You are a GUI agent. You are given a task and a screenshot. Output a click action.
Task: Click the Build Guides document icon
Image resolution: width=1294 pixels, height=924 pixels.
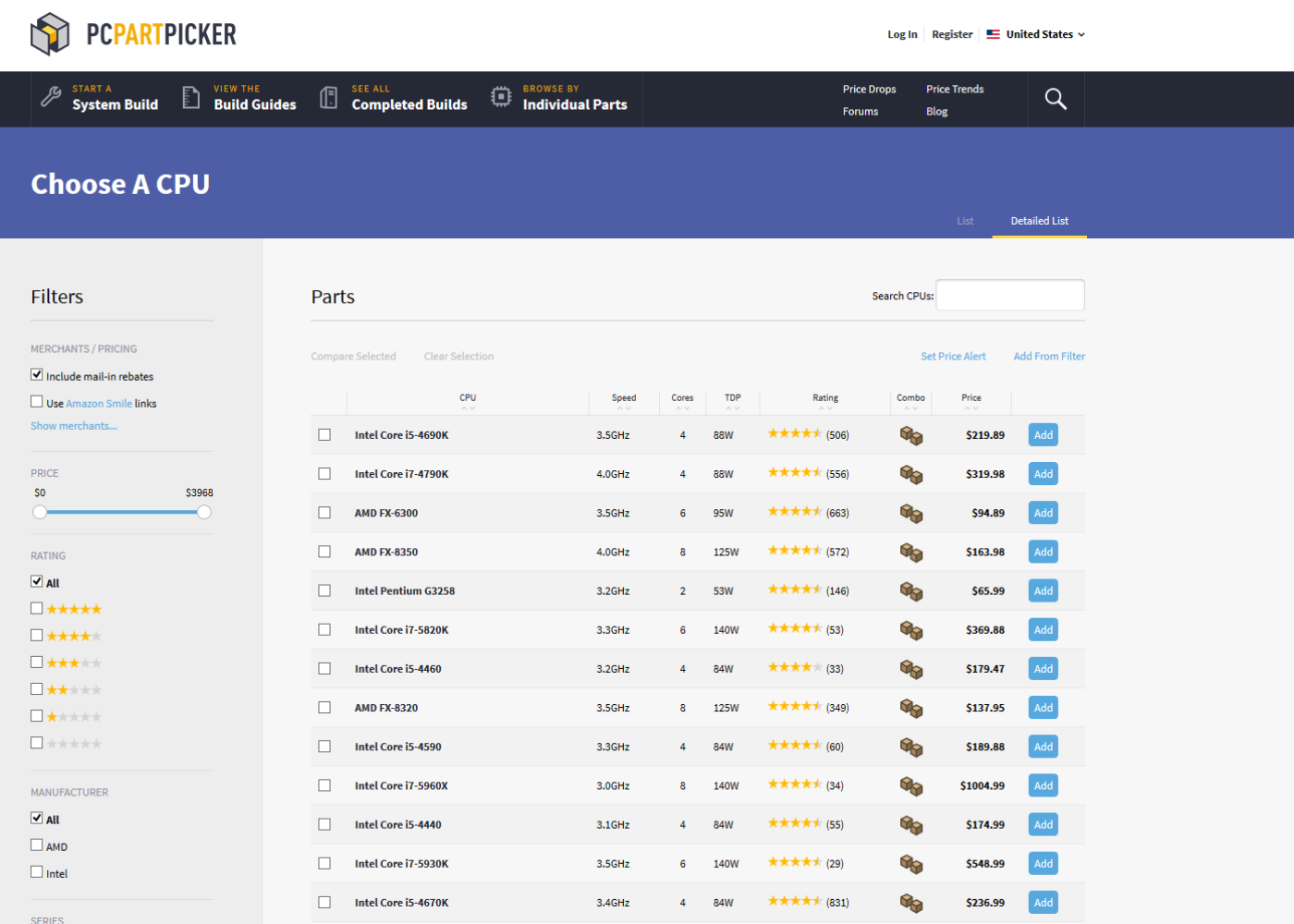(191, 97)
